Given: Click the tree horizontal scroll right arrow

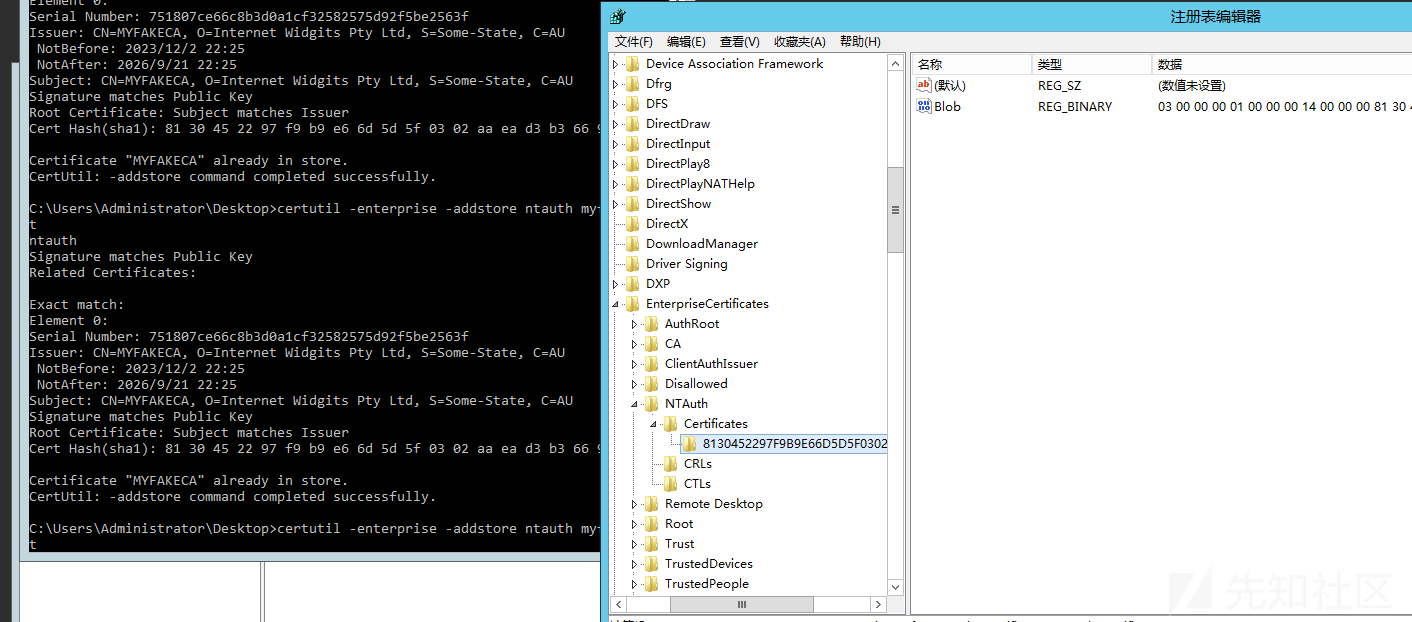Looking at the screenshot, I should tap(878, 604).
